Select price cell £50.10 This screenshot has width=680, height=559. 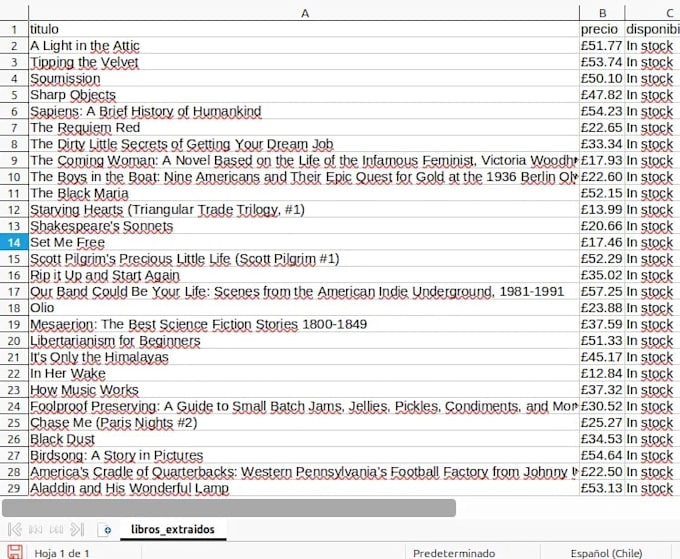tap(602, 78)
